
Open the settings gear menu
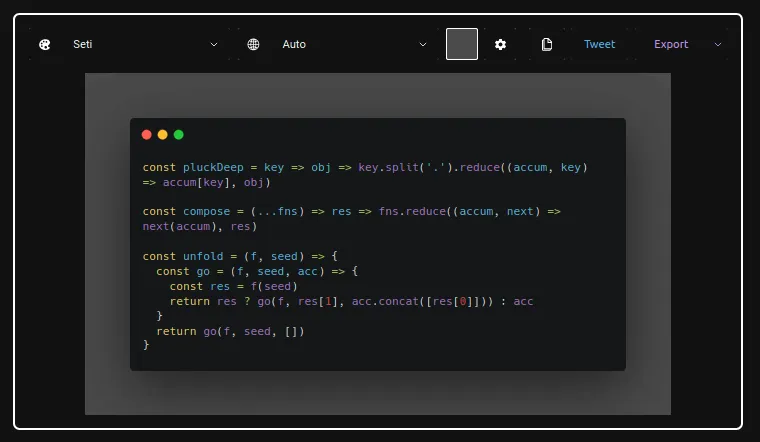pos(501,44)
